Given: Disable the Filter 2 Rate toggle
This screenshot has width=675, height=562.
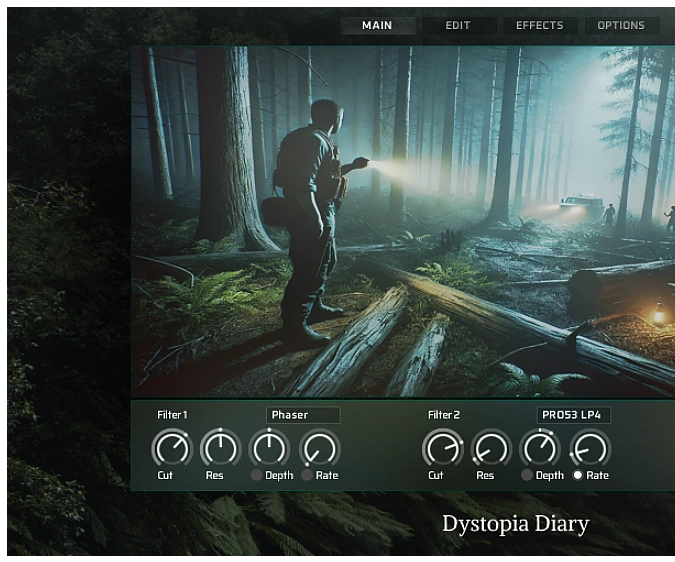Looking at the screenshot, I should click(578, 476).
